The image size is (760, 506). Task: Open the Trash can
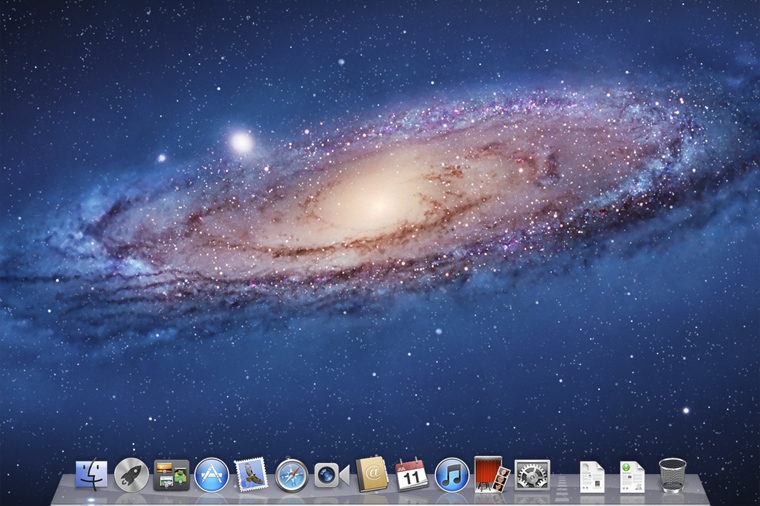pyautogui.click(x=673, y=475)
